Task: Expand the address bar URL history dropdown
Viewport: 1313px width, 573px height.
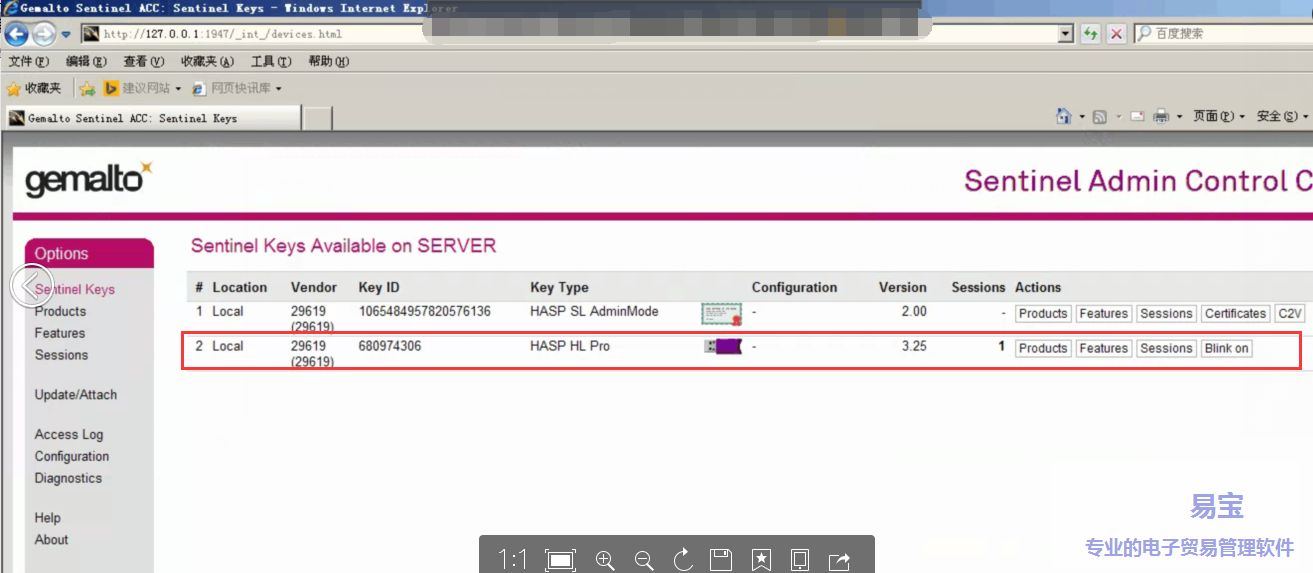Action: click(x=1066, y=34)
